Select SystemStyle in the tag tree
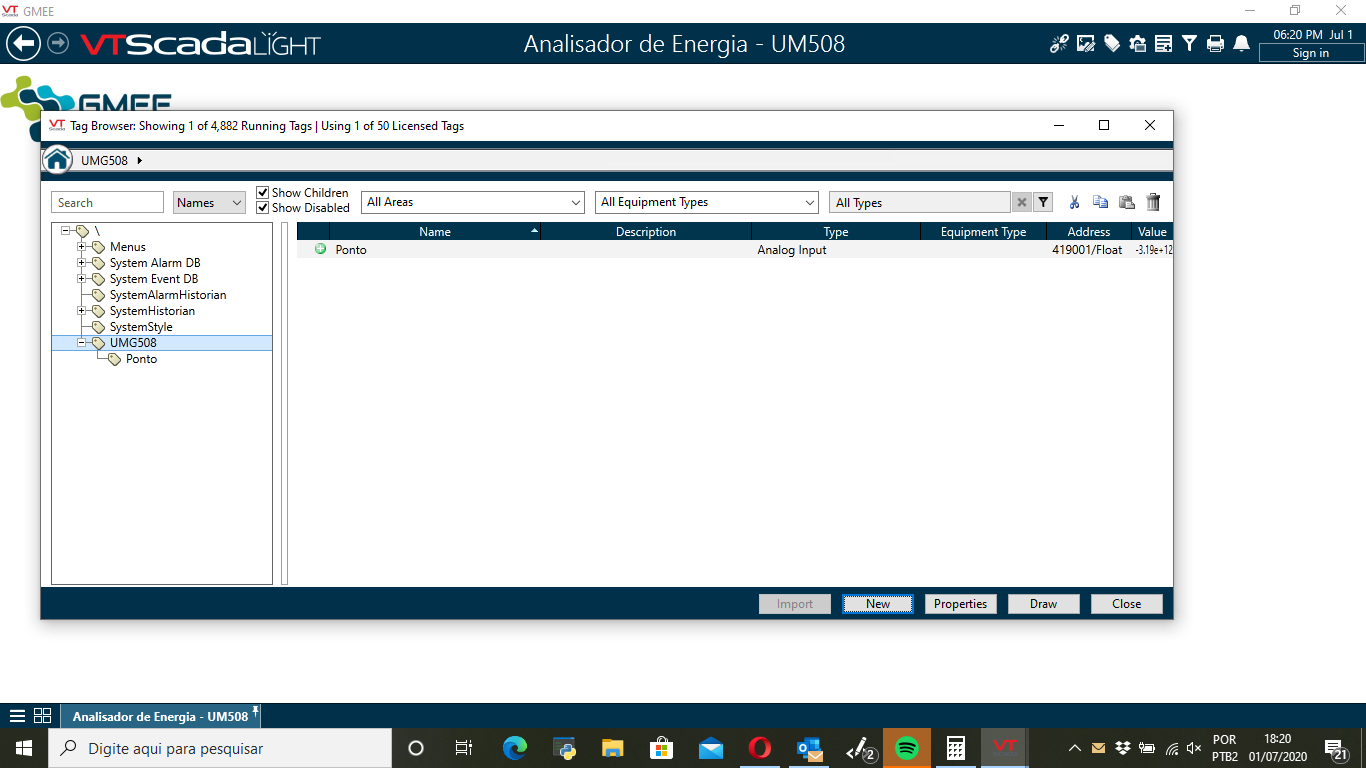This screenshot has width=1366, height=768. coord(141,327)
